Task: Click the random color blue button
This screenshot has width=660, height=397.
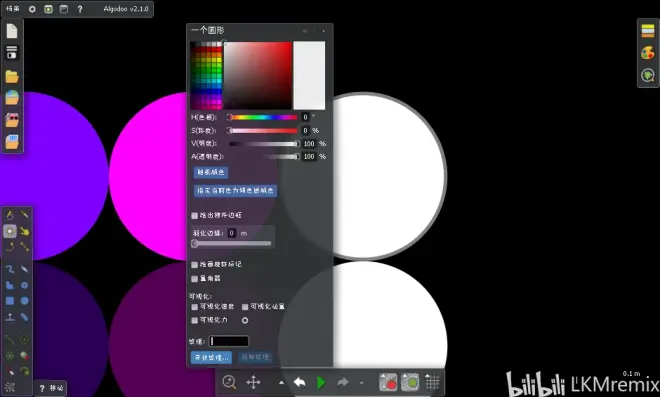Action: (x=211, y=172)
